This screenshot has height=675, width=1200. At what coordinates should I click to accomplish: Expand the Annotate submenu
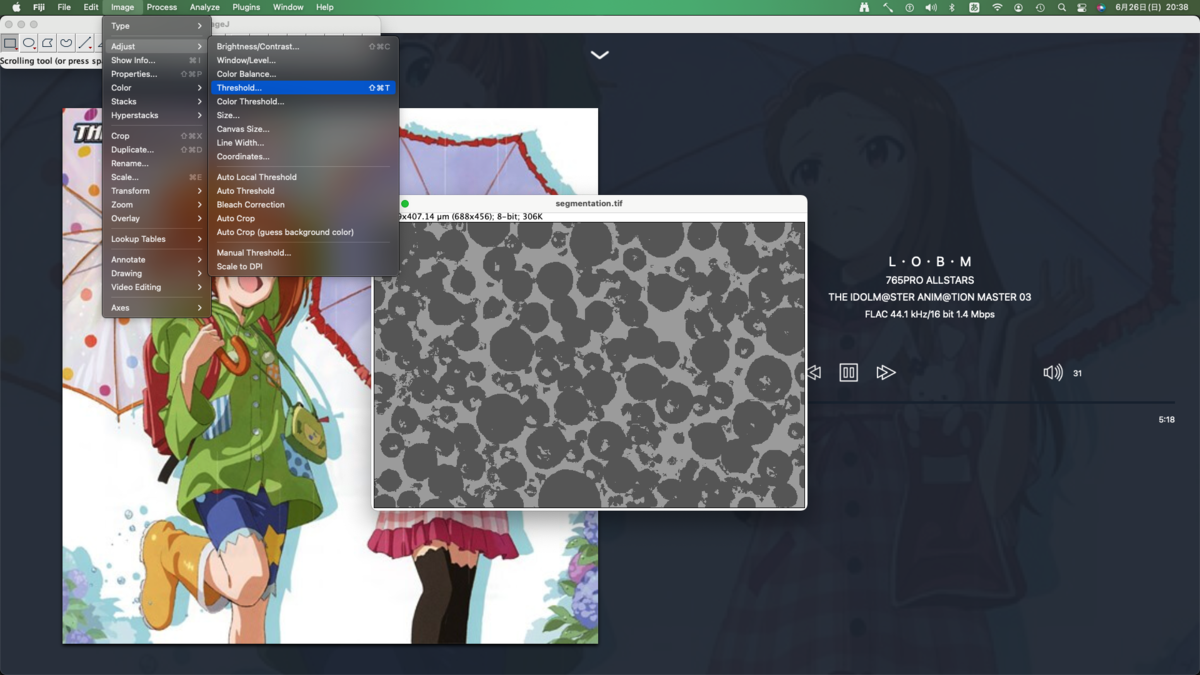pyautogui.click(x=156, y=260)
